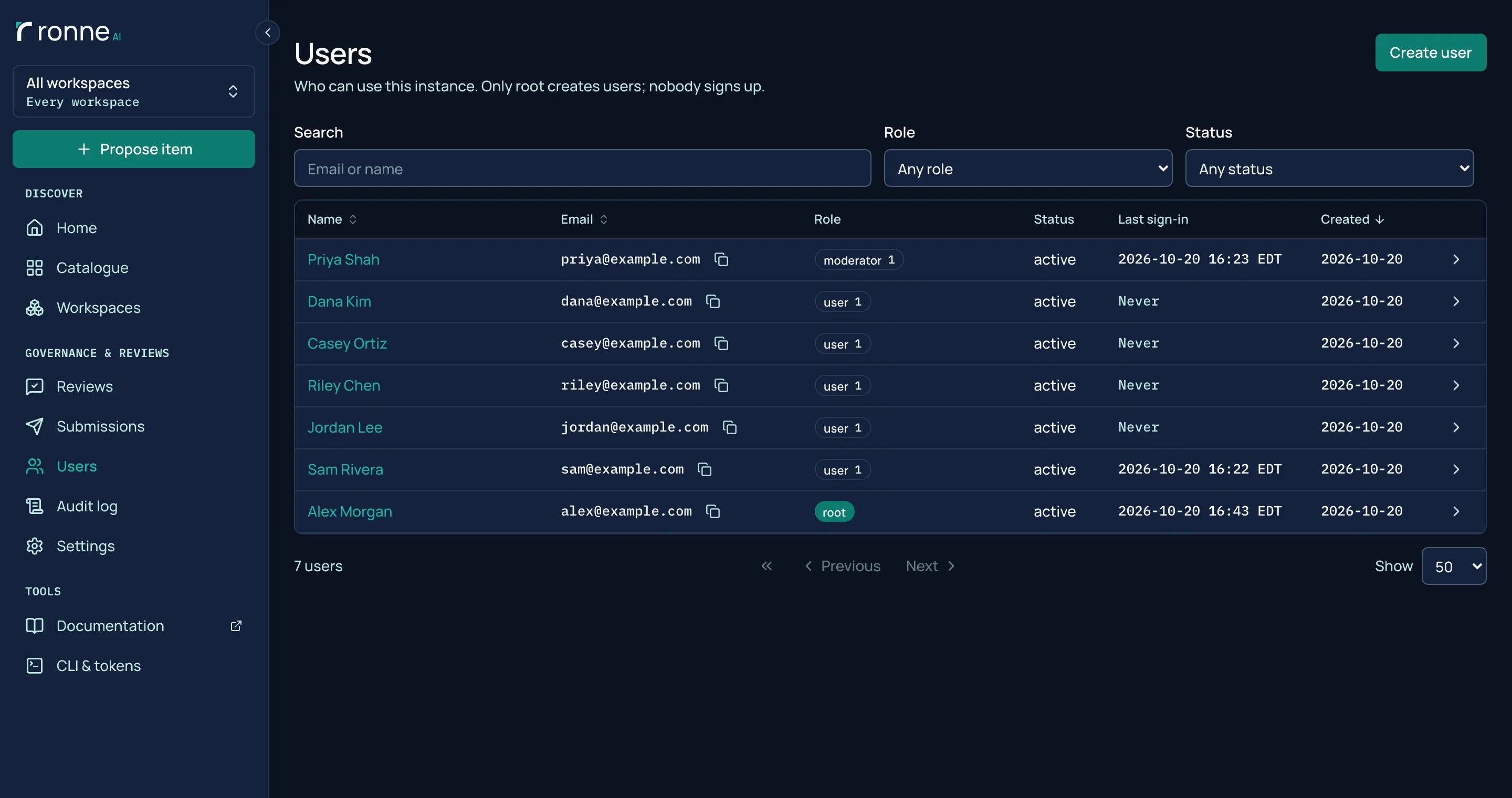Open Catalogue in sidebar

point(134,268)
